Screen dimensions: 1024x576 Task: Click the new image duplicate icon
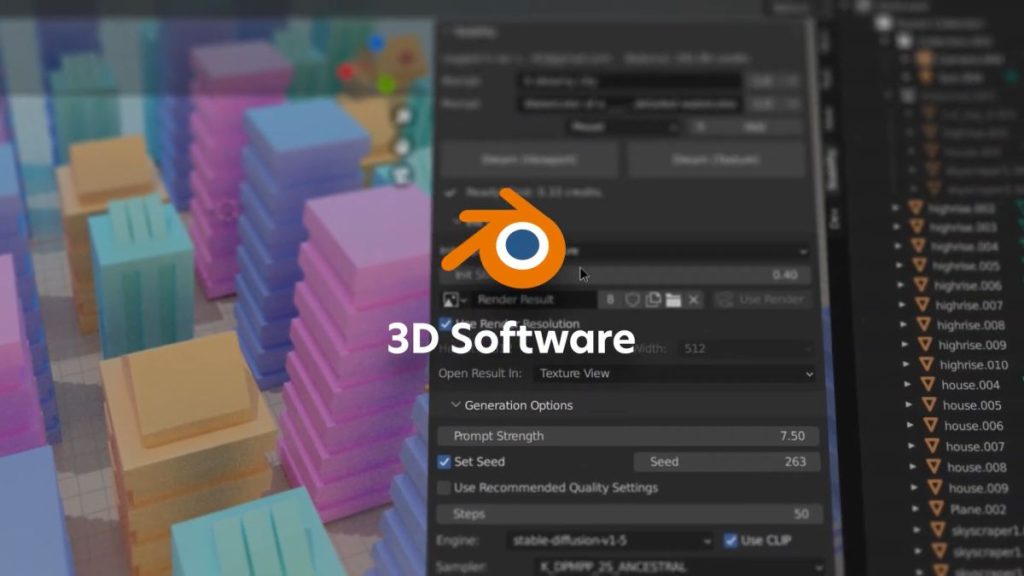653,299
